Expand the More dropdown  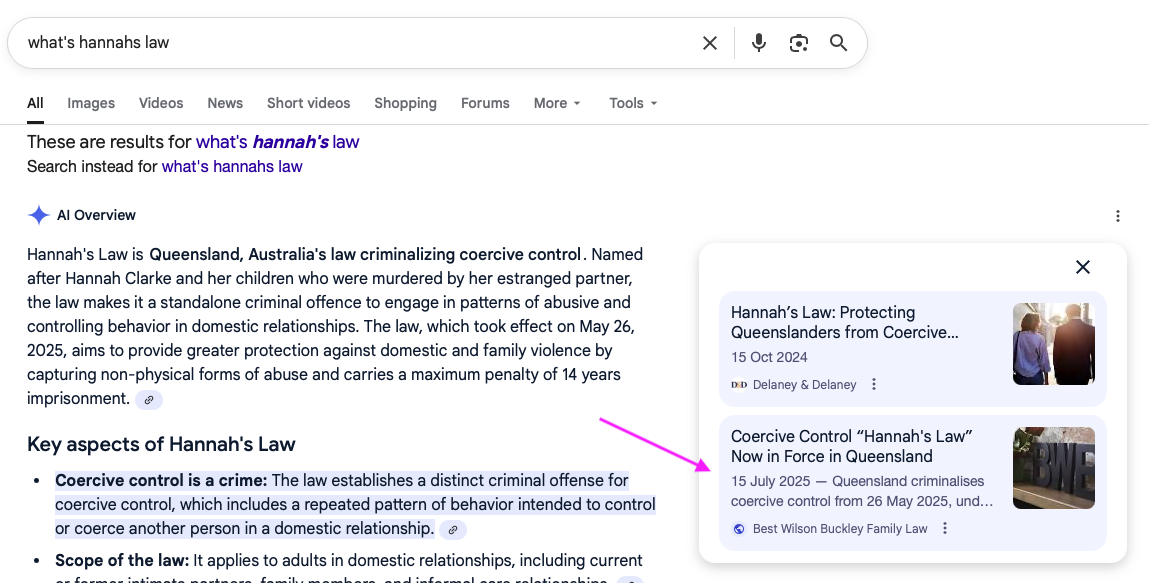(557, 103)
